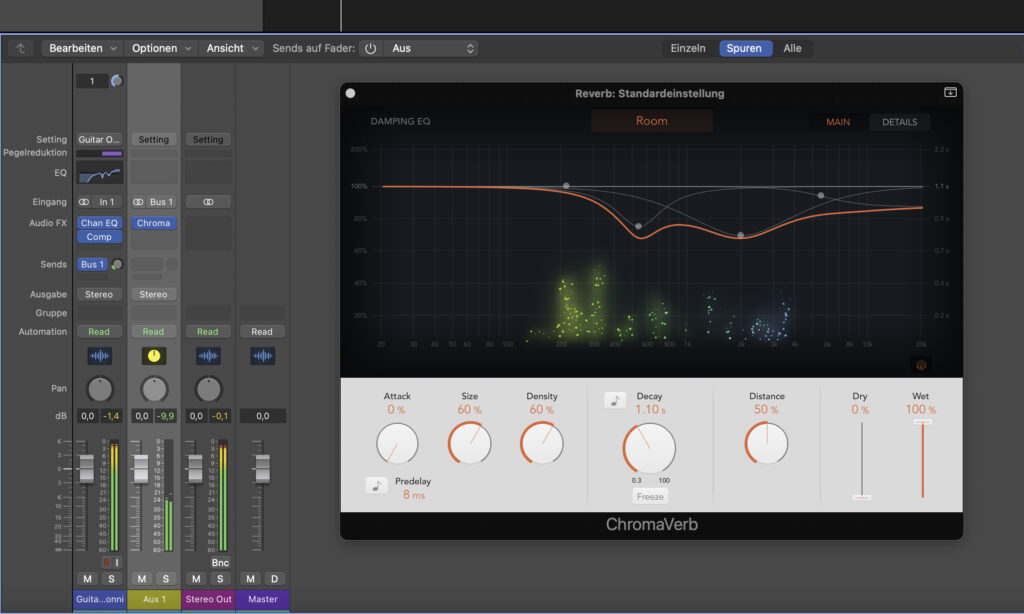Screen dimensions: 1024x614
Task: Open Setting button on Stereo Out strip
Action: (208, 140)
